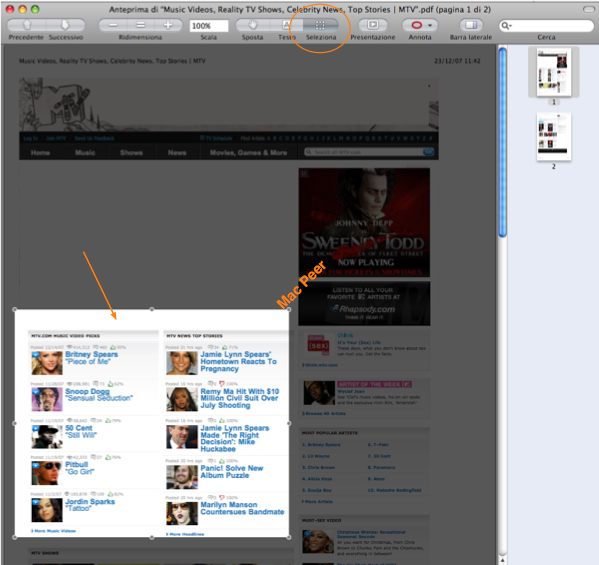
Task: Open the Annota dropdown arrow
Action: click(x=430, y=25)
